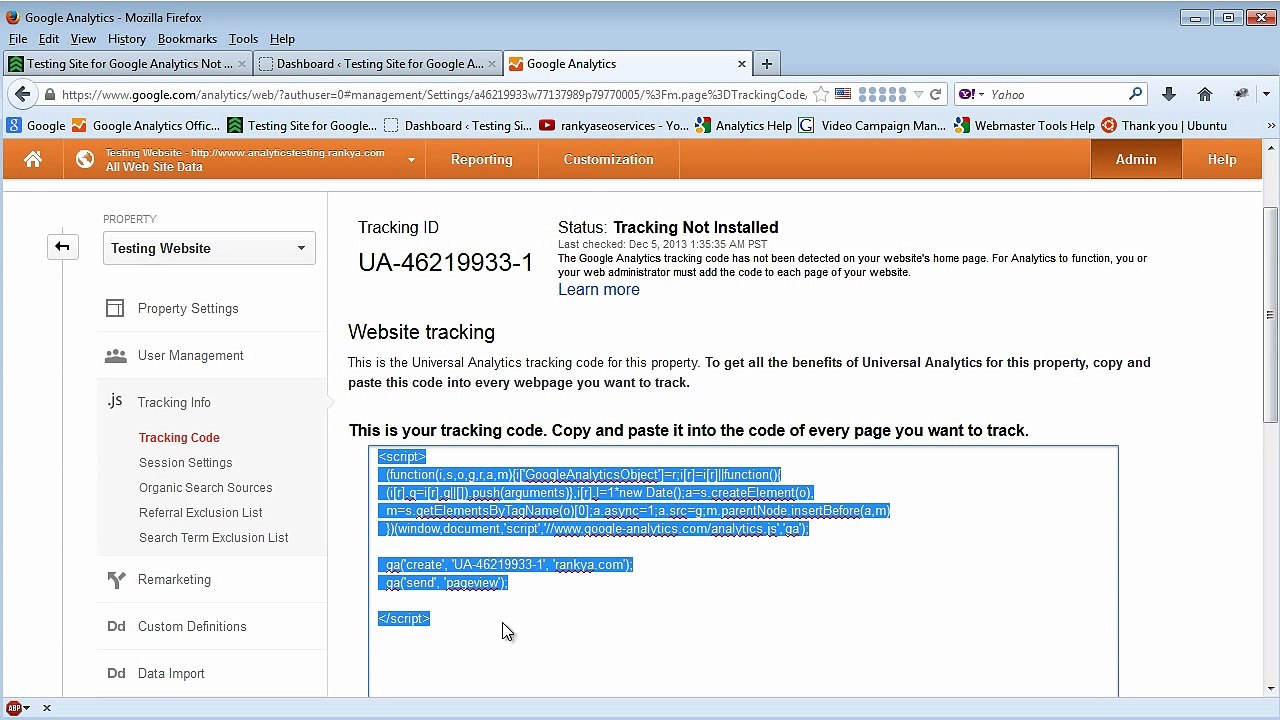Open Property Settings

188,308
